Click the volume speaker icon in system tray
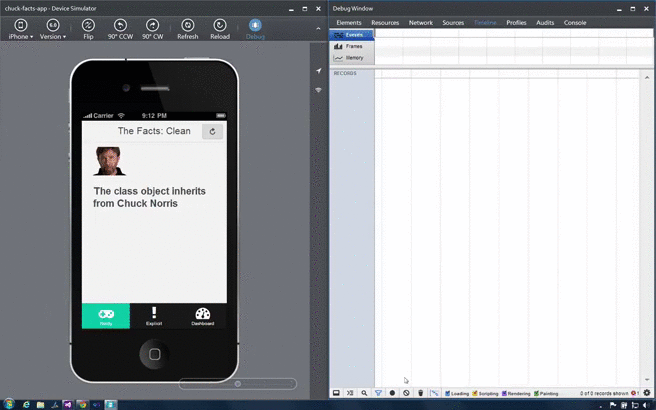This screenshot has height=410, width=656. point(646,405)
